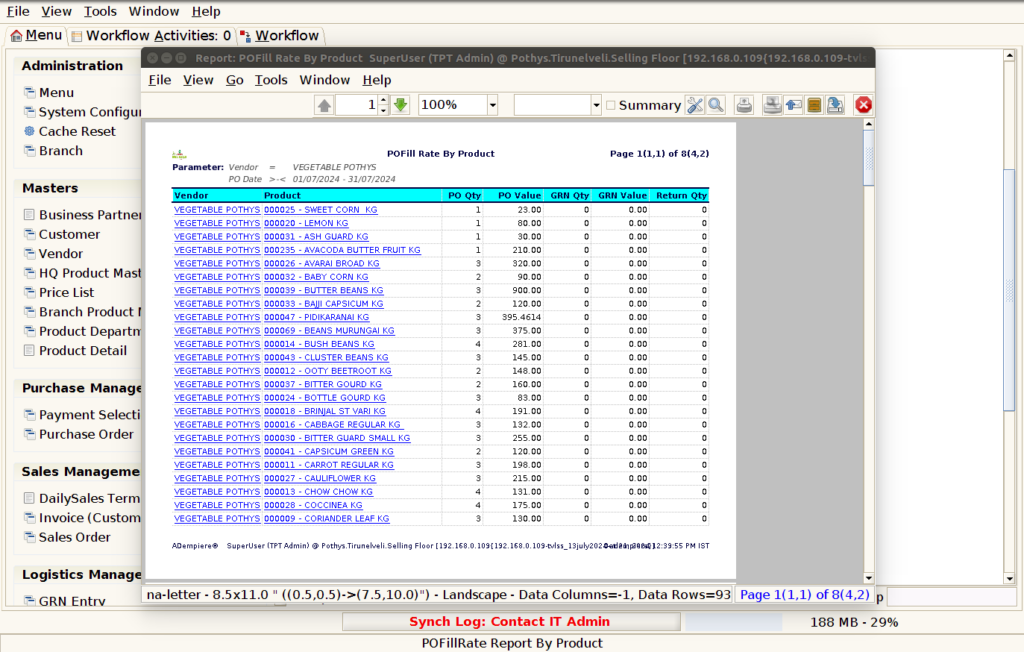Go to next page with green down arrow

[x=400, y=105]
